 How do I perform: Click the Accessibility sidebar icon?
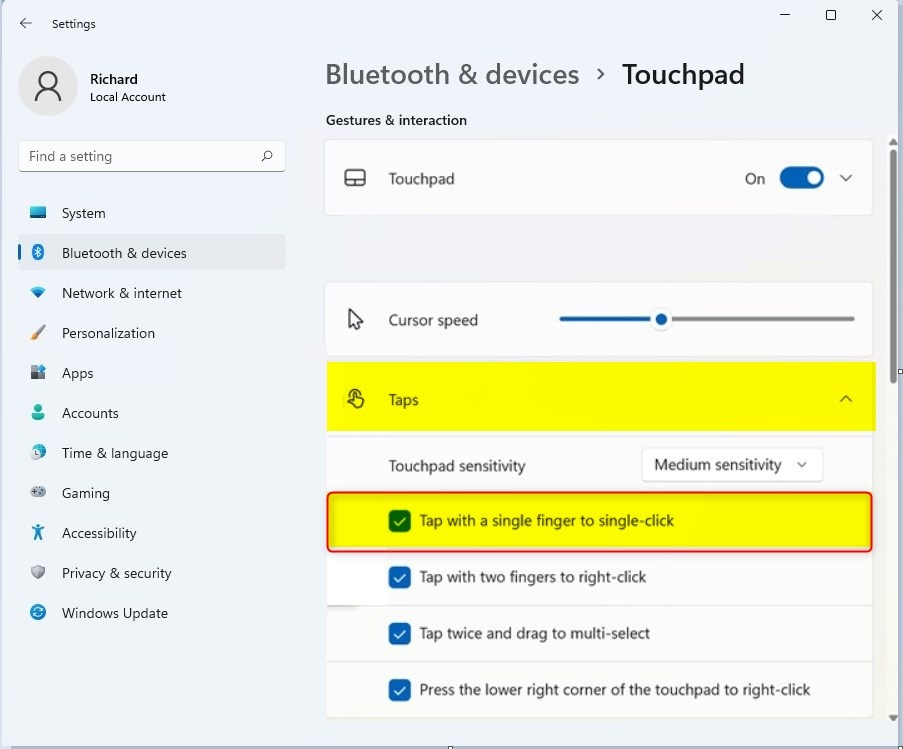pos(38,533)
